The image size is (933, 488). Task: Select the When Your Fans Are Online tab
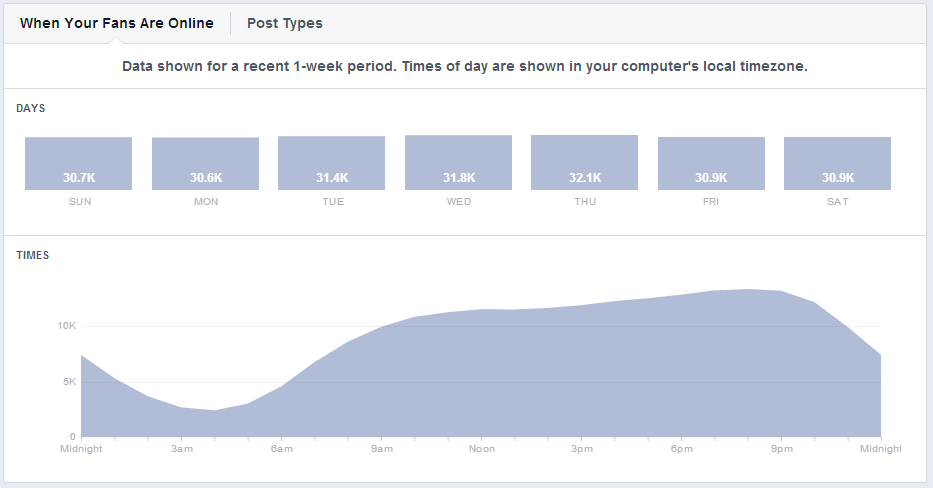[x=117, y=23]
